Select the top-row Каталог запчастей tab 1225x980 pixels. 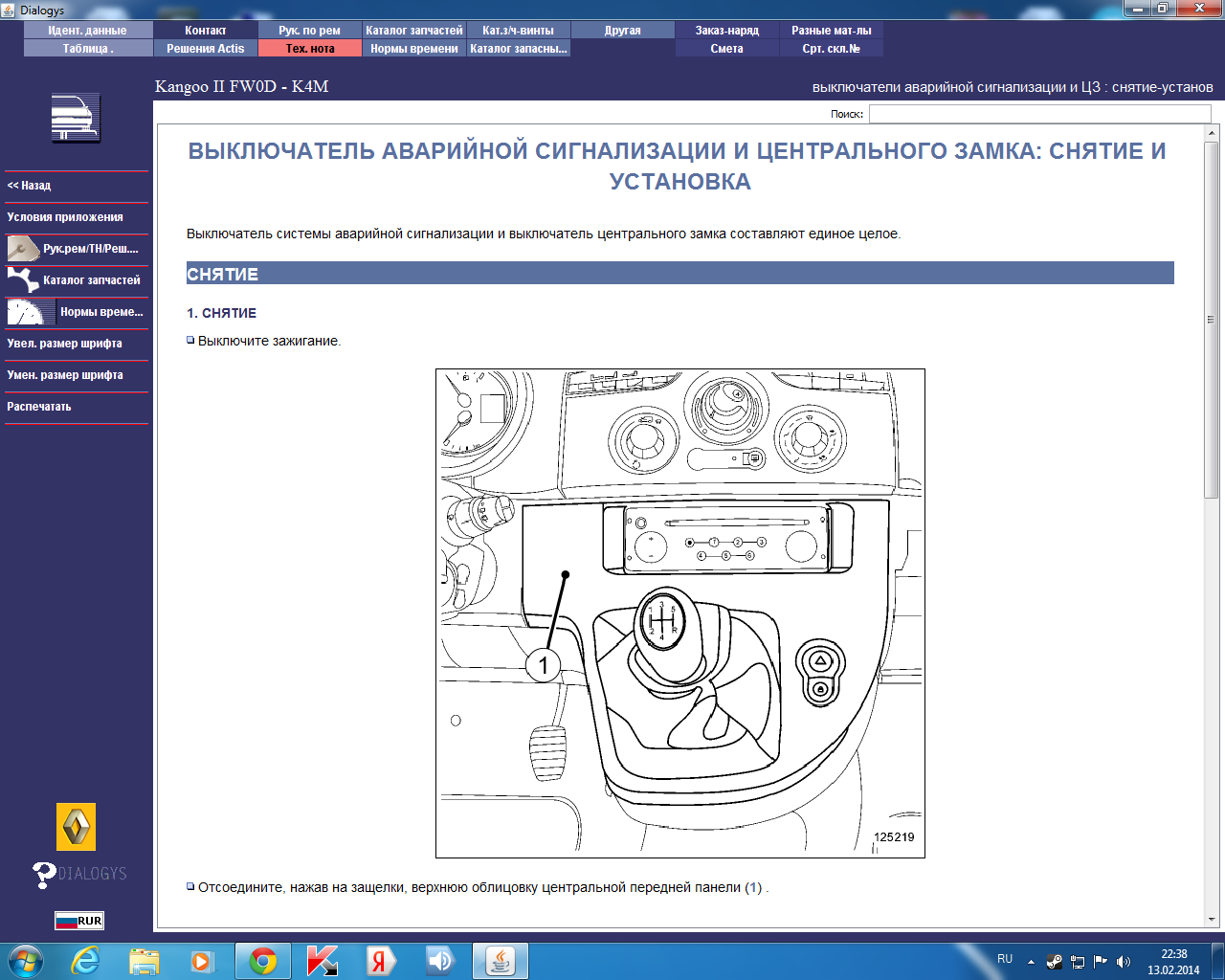pyautogui.click(x=414, y=31)
